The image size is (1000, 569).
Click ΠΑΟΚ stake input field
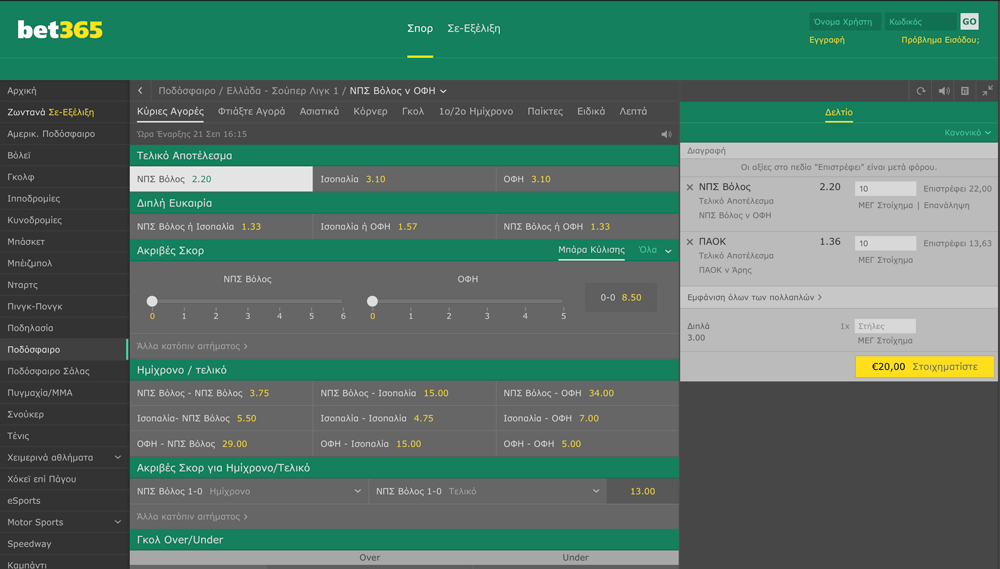click(885, 243)
